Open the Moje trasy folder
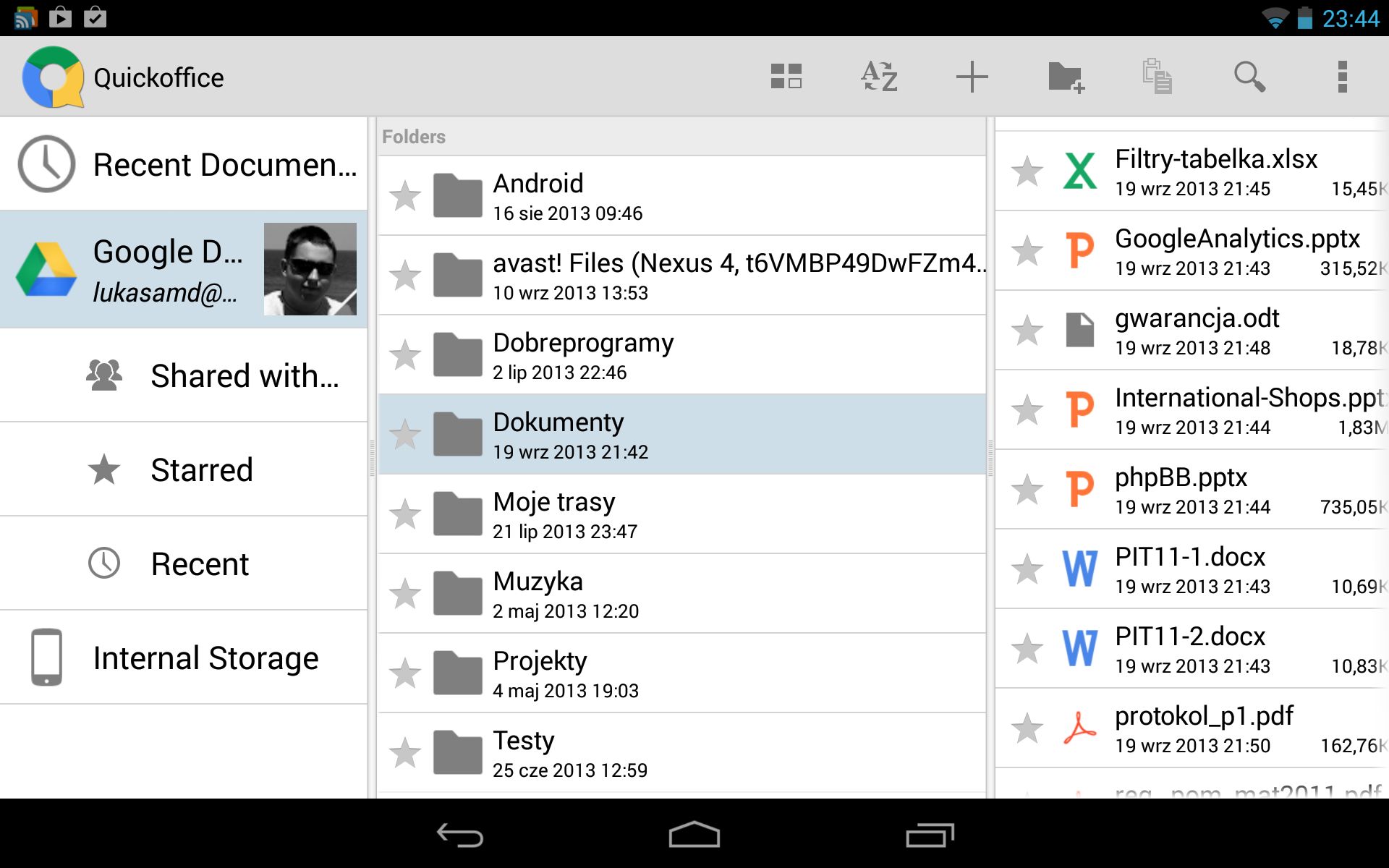Image resolution: width=1389 pixels, height=868 pixels. [682, 514]
